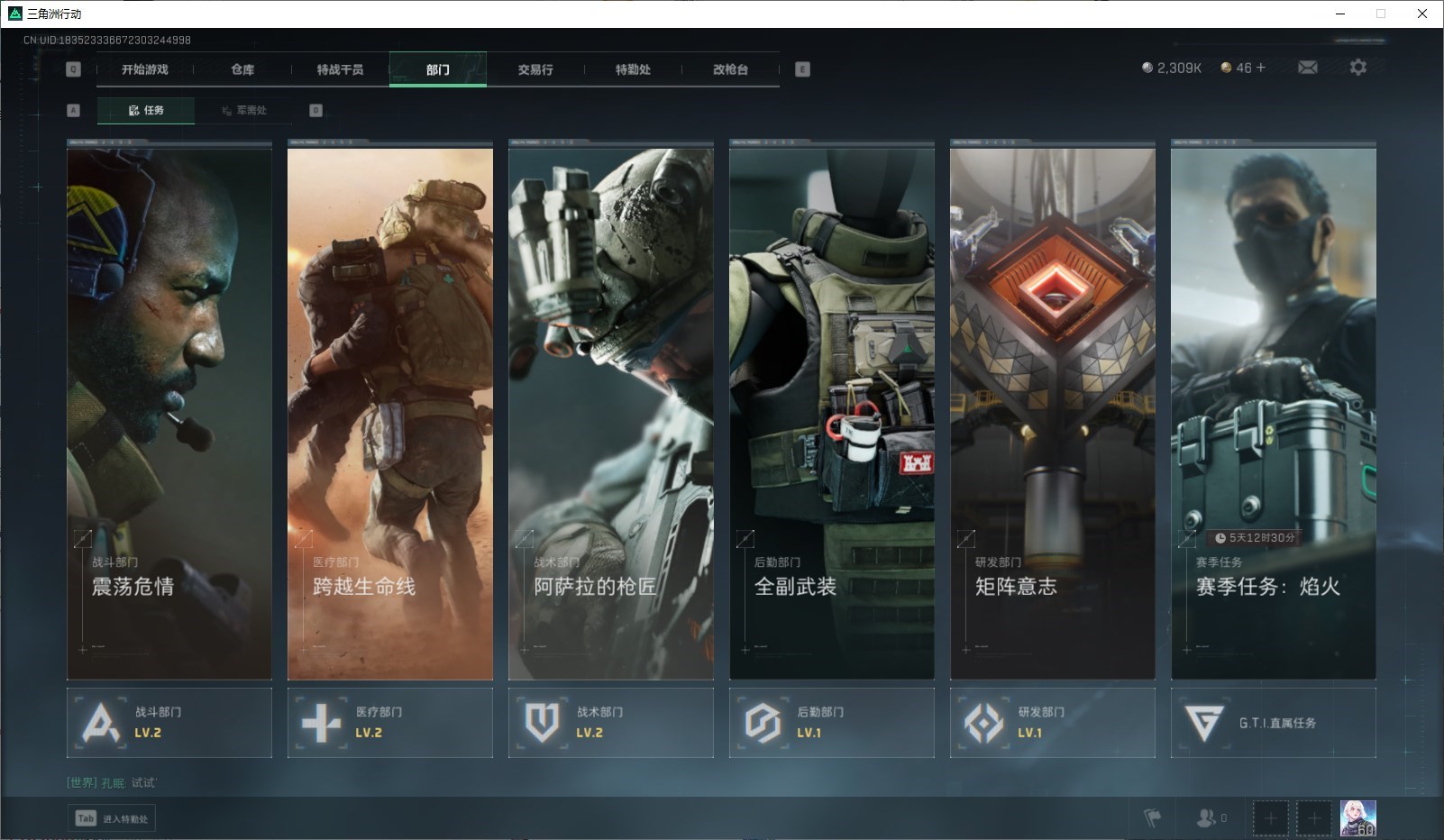Click the G.T.I. triangle emblem icon
The width and height of the screenshot is (1444, 840).
click(1204, 723)
